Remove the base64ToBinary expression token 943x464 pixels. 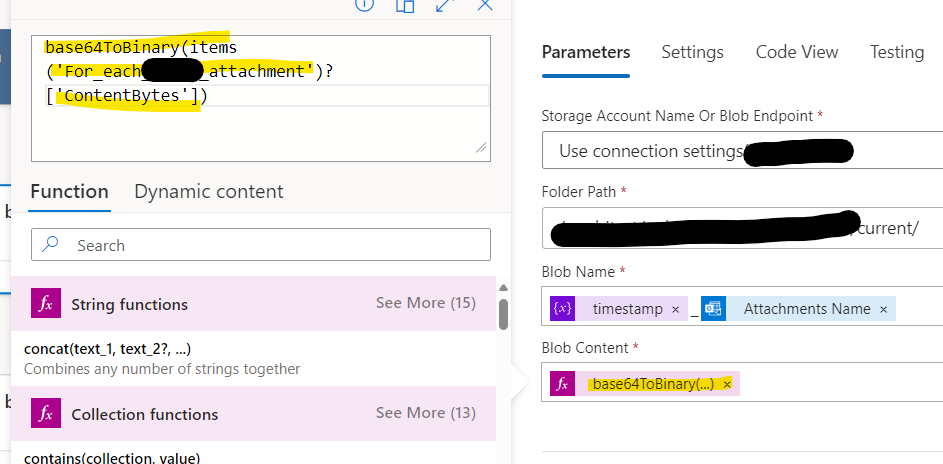(x=727, y=384)
